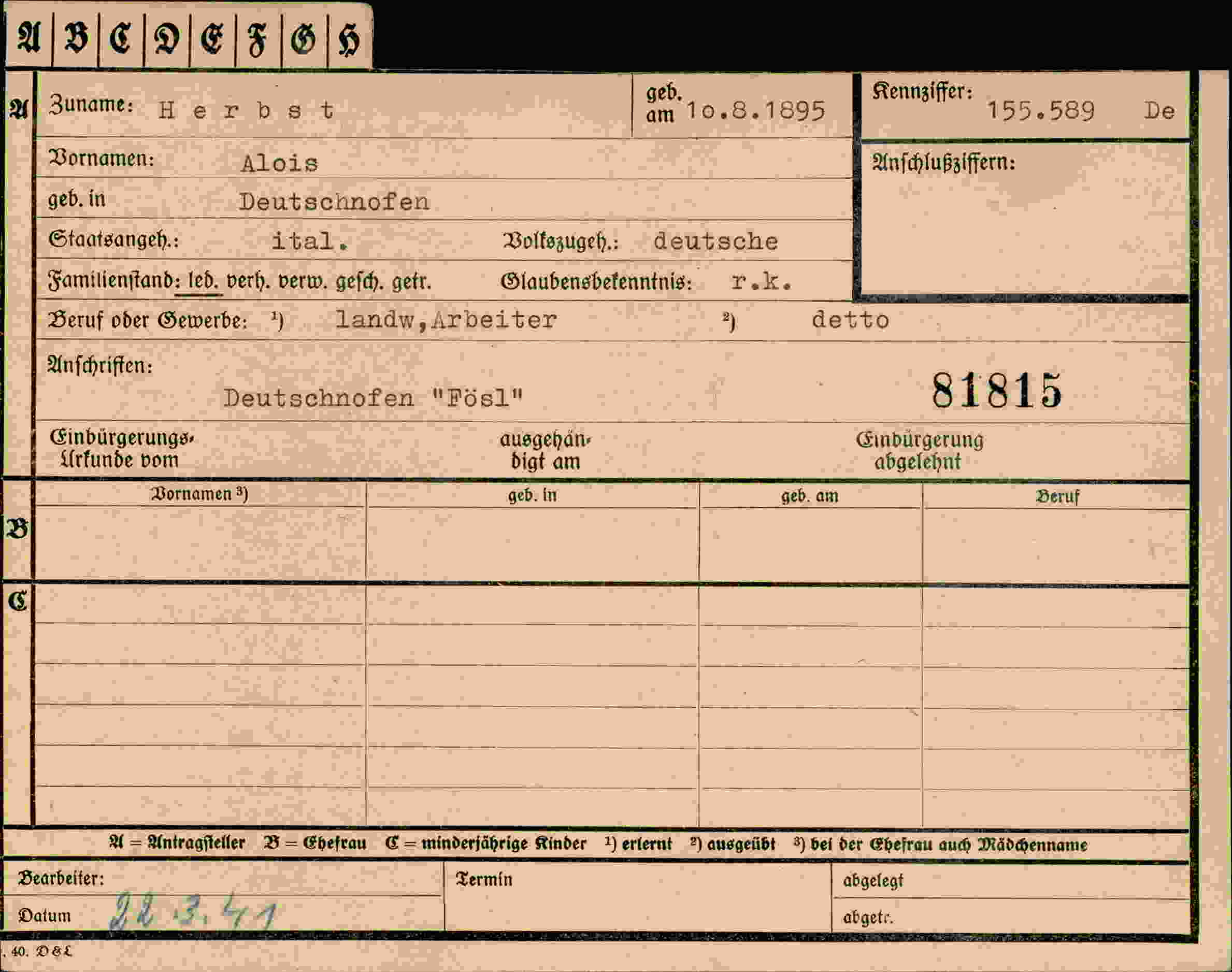Screen dimensions: 1232x972
Task: Click Volkszugeh. value 'deutsche'
Action: [x=715, y=242]
